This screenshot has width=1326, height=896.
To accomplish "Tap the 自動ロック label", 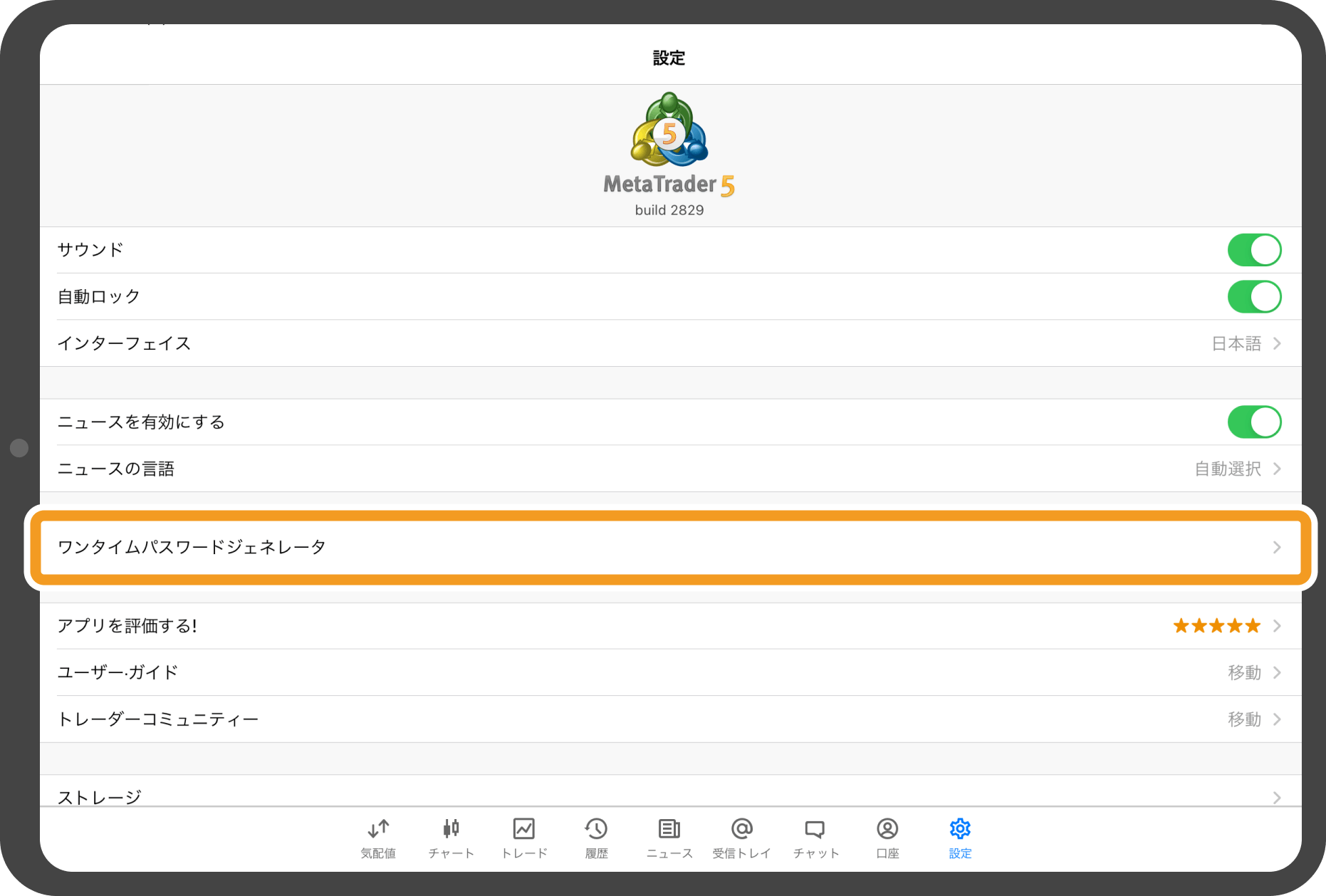I will (x=98, y=297).
